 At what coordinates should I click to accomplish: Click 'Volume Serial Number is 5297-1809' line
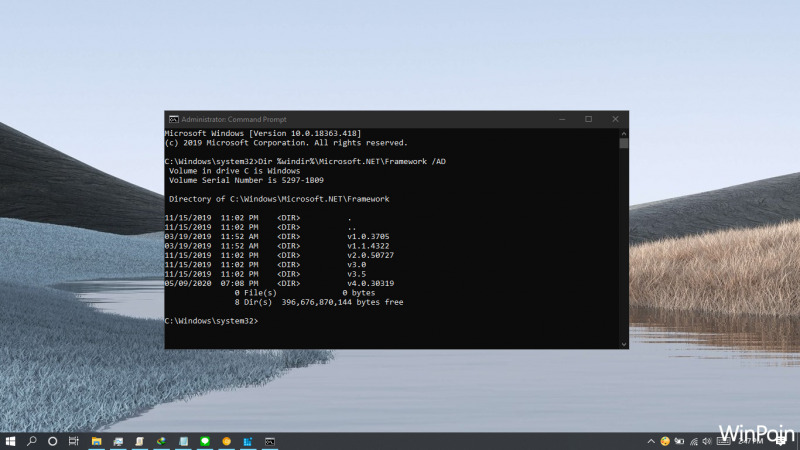[246, 180]
